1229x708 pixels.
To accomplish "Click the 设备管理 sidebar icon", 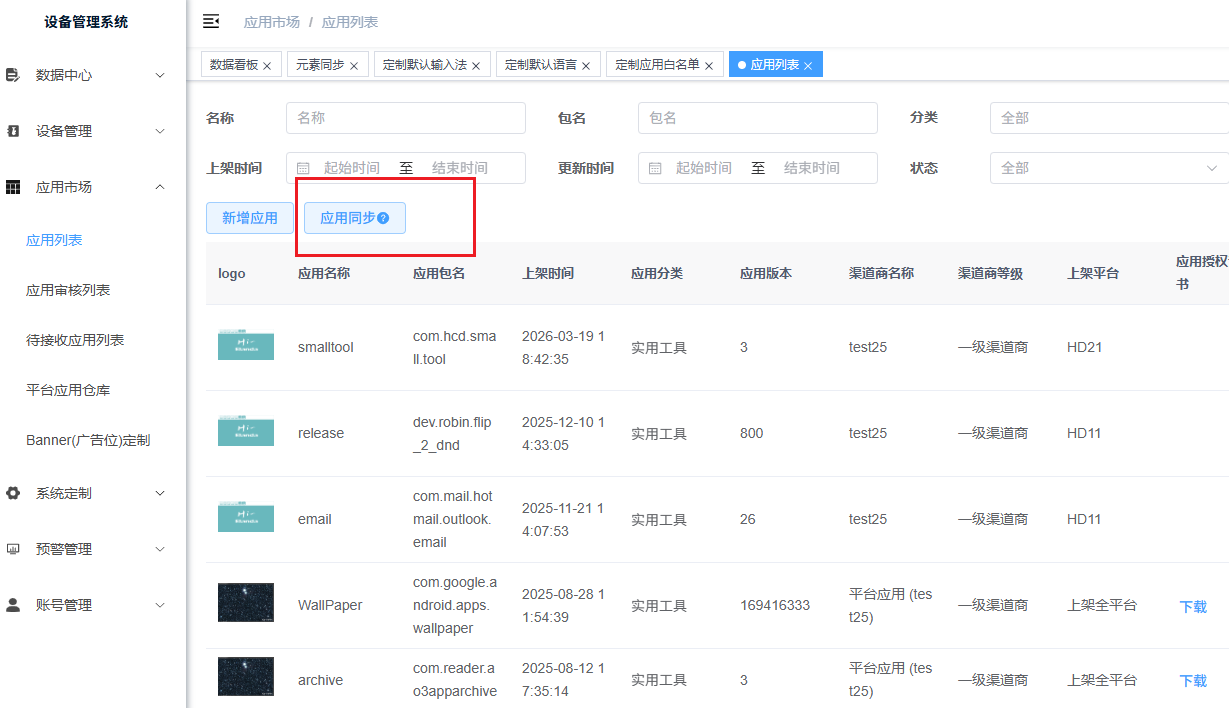I will [x=13, y=131].
